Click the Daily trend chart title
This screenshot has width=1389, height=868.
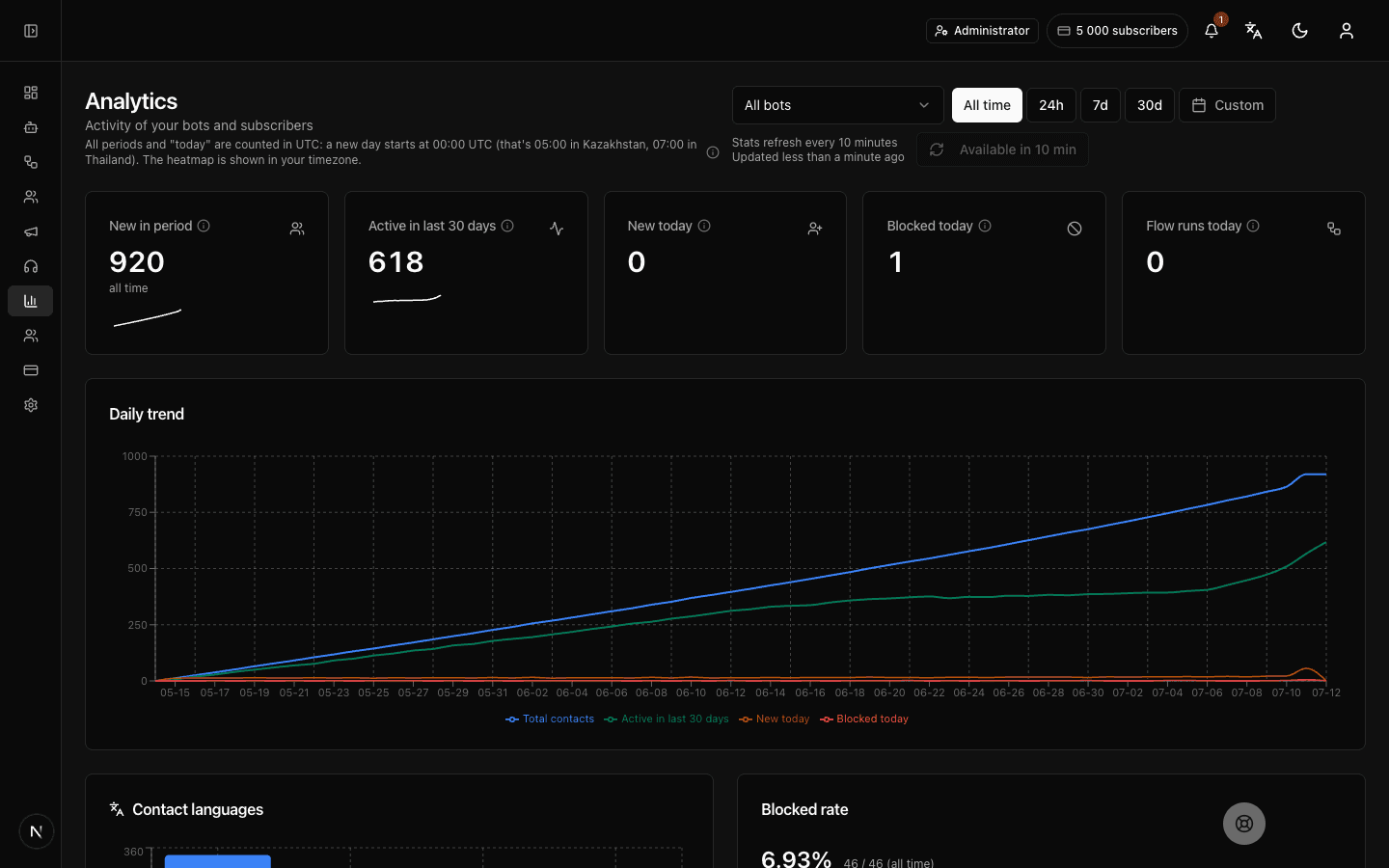147,414
